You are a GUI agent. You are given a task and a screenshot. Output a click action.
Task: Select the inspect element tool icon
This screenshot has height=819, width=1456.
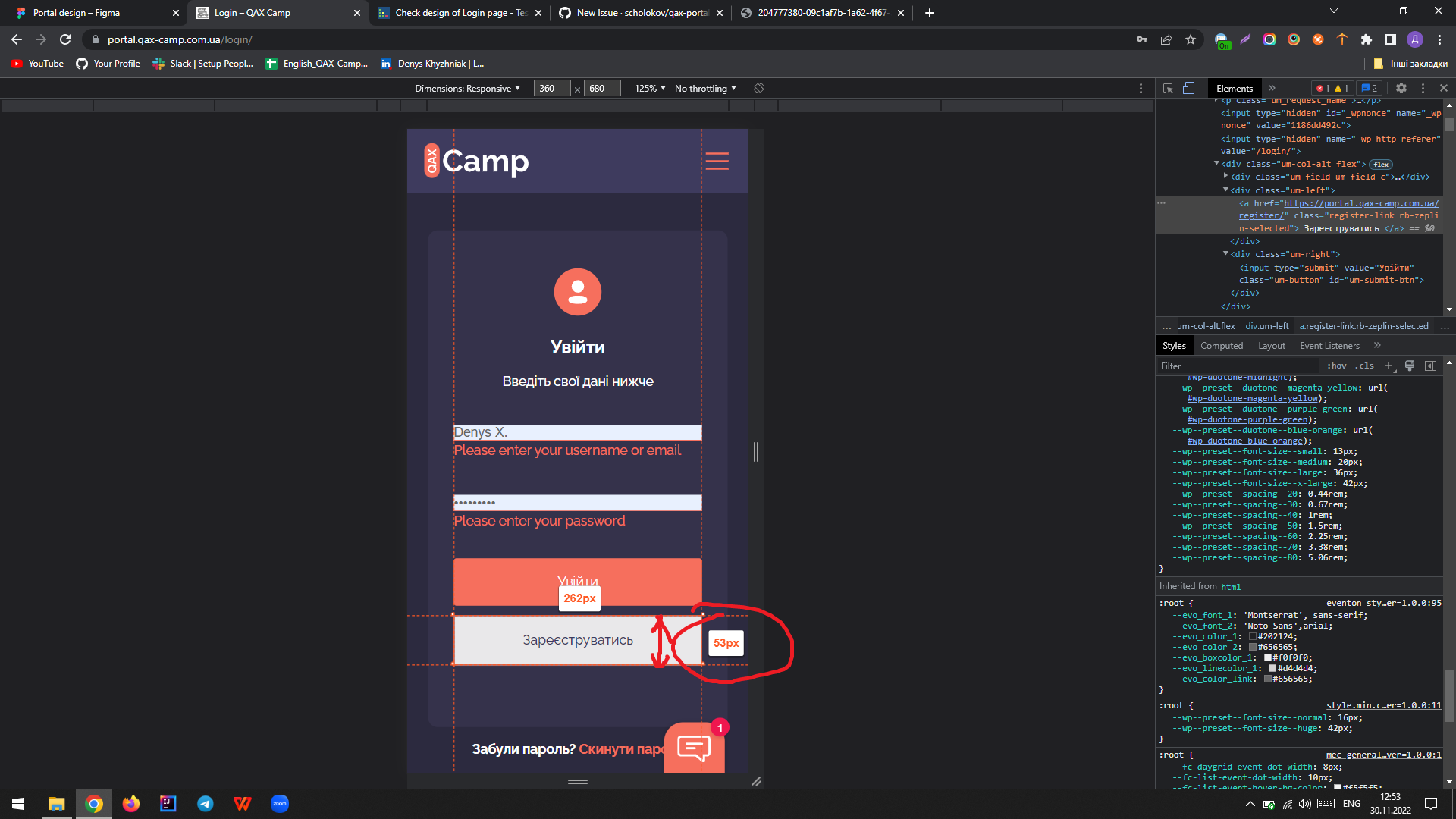1168,88
